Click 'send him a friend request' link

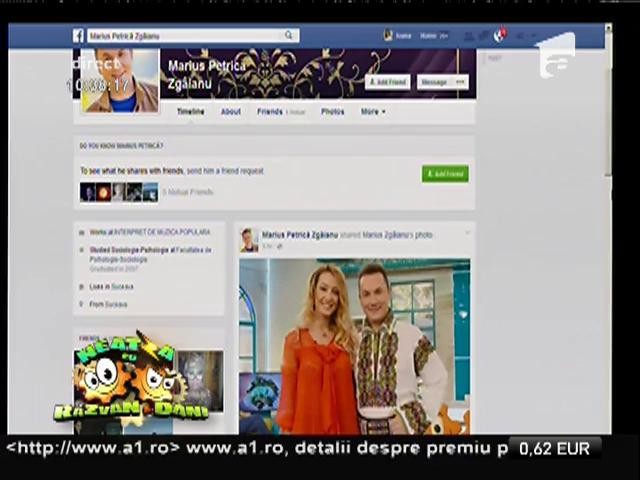click(225, 171)
